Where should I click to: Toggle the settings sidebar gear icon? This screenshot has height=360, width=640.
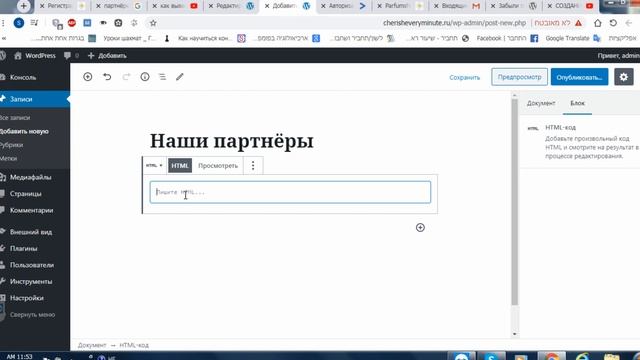click(x=623, y=77)
